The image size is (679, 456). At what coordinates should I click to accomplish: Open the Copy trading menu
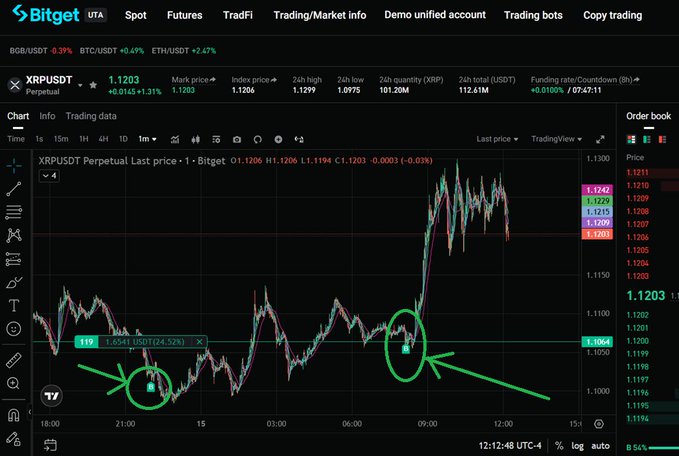click(612, 15)
